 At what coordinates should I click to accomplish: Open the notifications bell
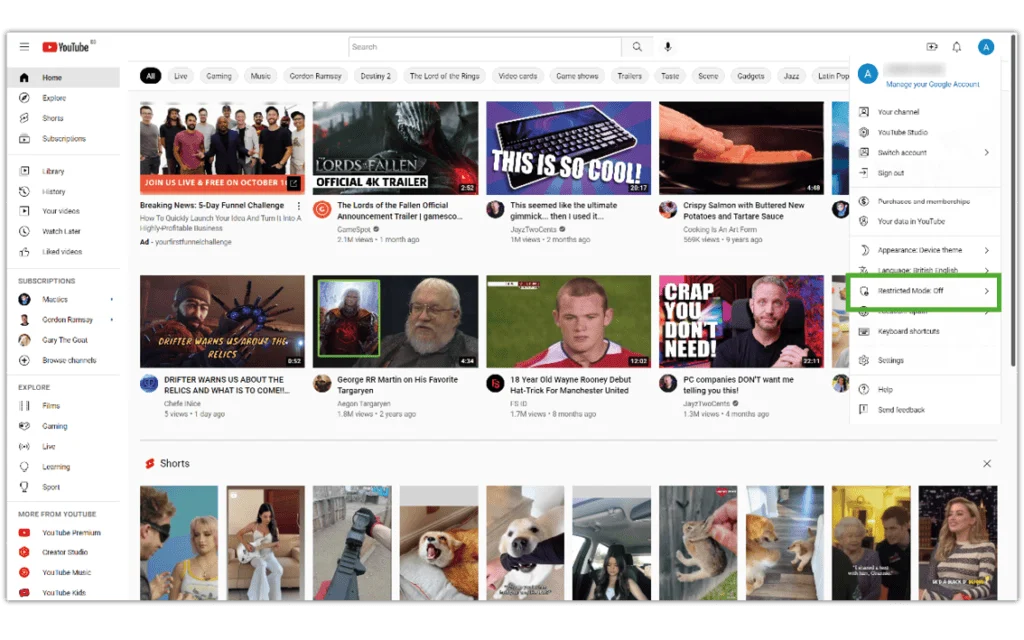[957, 47]
